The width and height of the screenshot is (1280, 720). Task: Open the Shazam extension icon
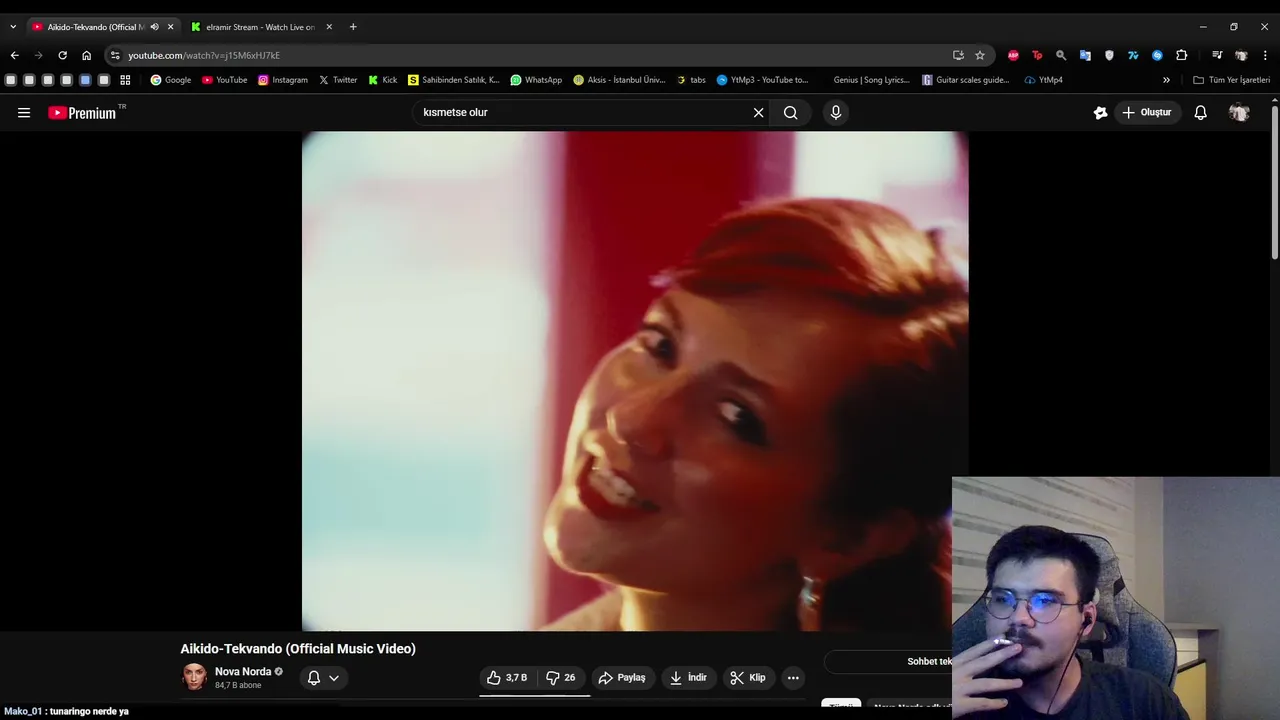[x=1157, y=55]
